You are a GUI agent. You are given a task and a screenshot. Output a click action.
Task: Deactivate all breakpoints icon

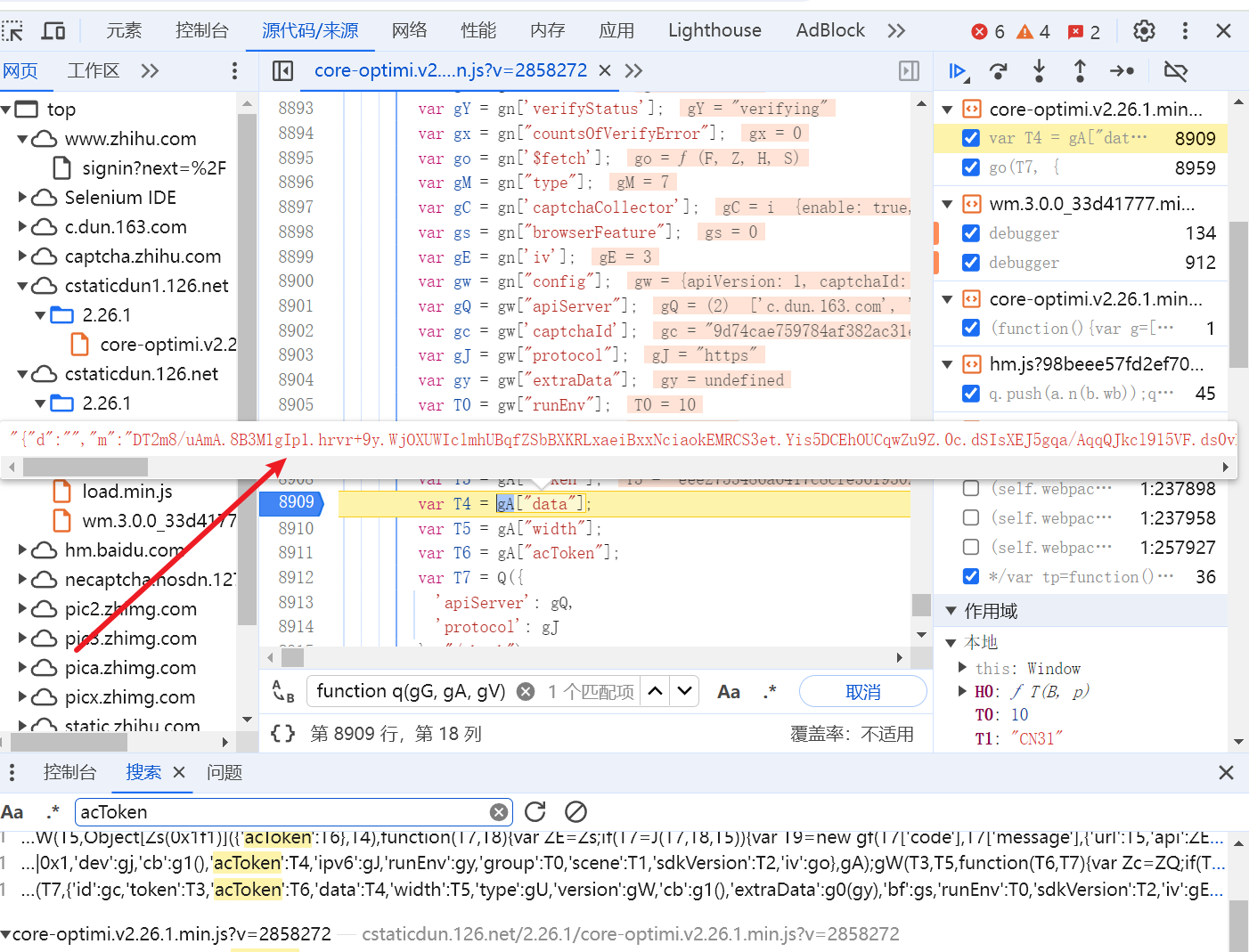(1176, 71)
